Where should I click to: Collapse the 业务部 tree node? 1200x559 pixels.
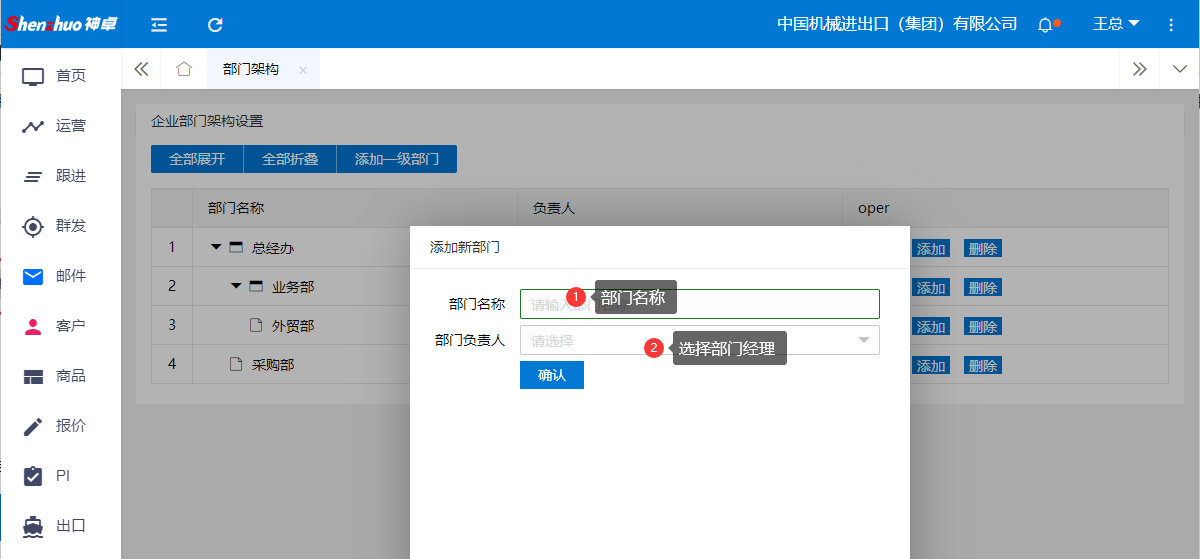click(x=236, y=286)
